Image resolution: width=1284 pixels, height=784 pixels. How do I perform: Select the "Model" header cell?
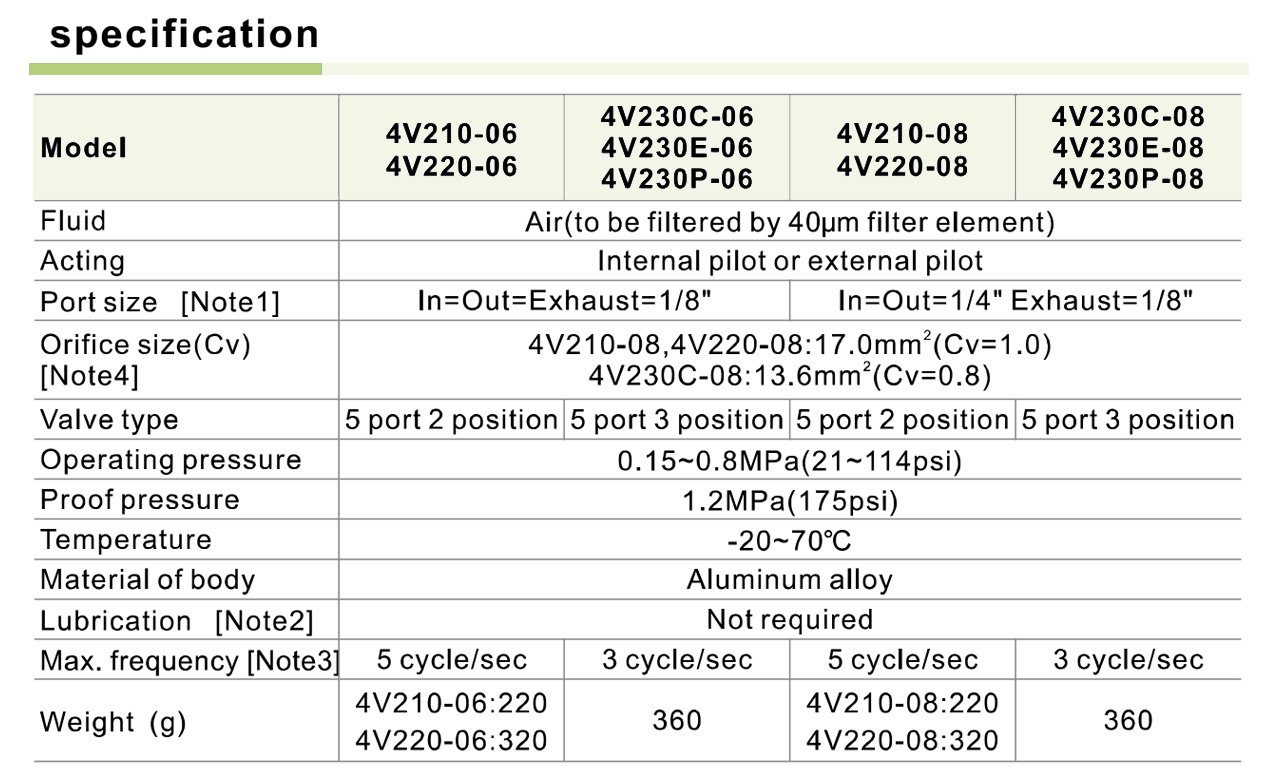coord(84,148)
